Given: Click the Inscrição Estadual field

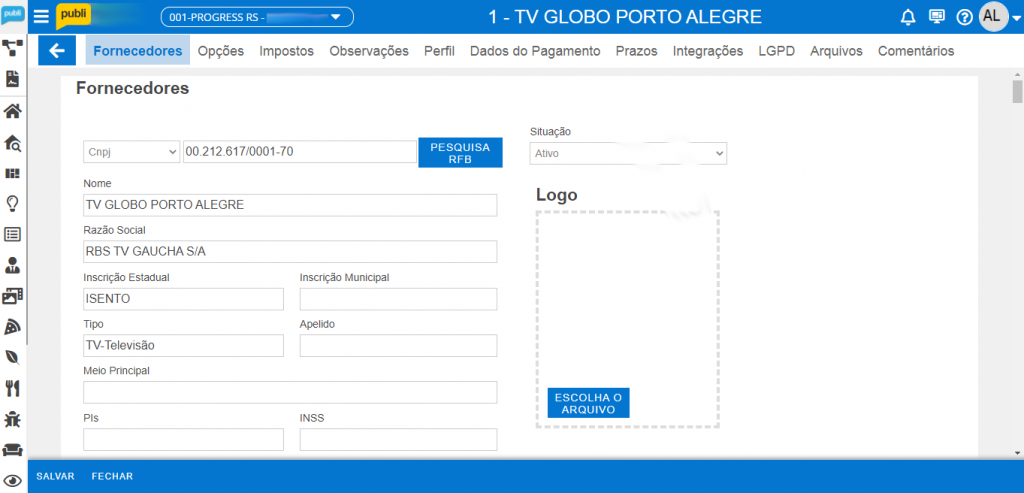Looking at the screenshot, I should click(x=184, y=299).
